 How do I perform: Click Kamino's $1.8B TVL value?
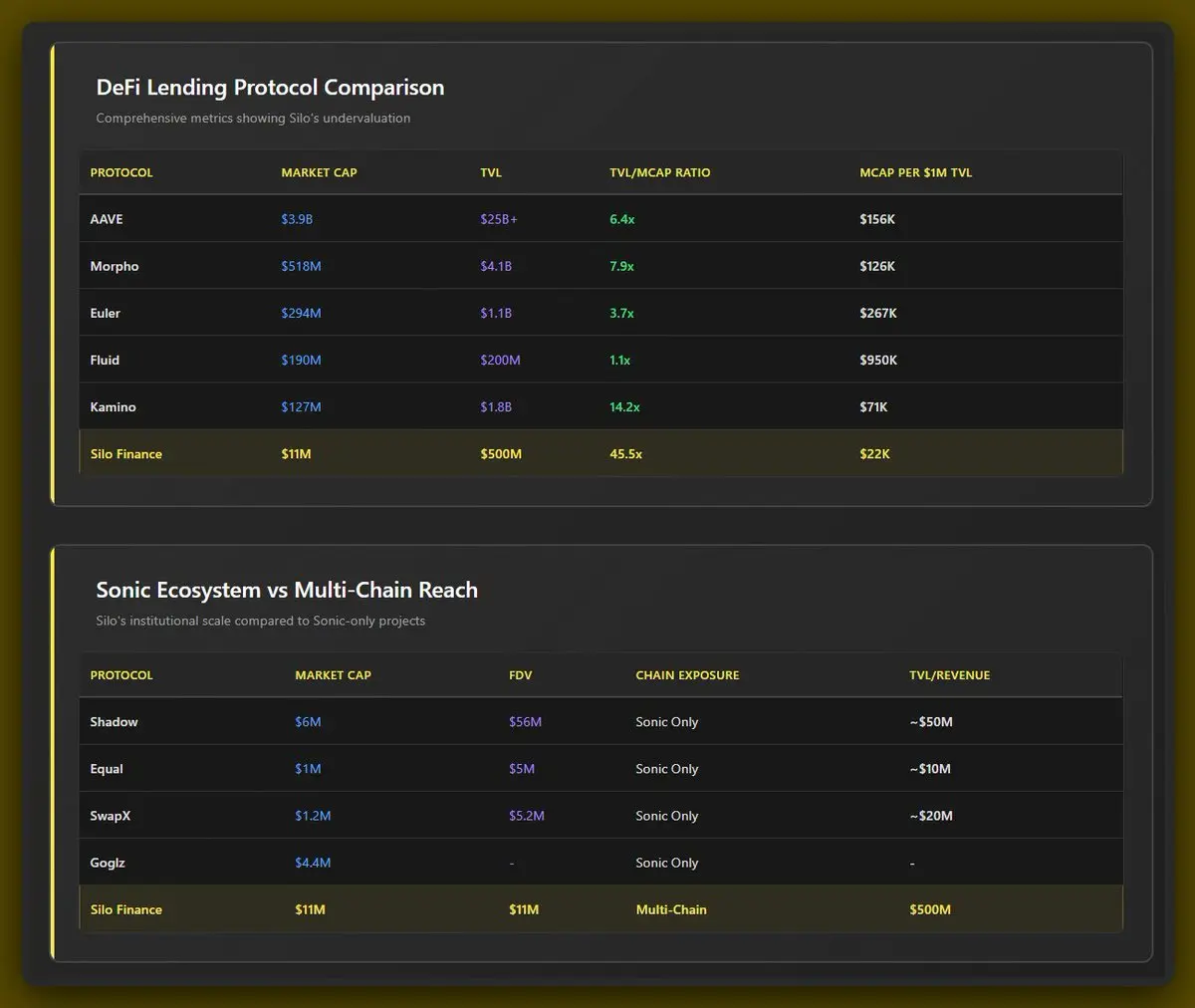[496, 406]
